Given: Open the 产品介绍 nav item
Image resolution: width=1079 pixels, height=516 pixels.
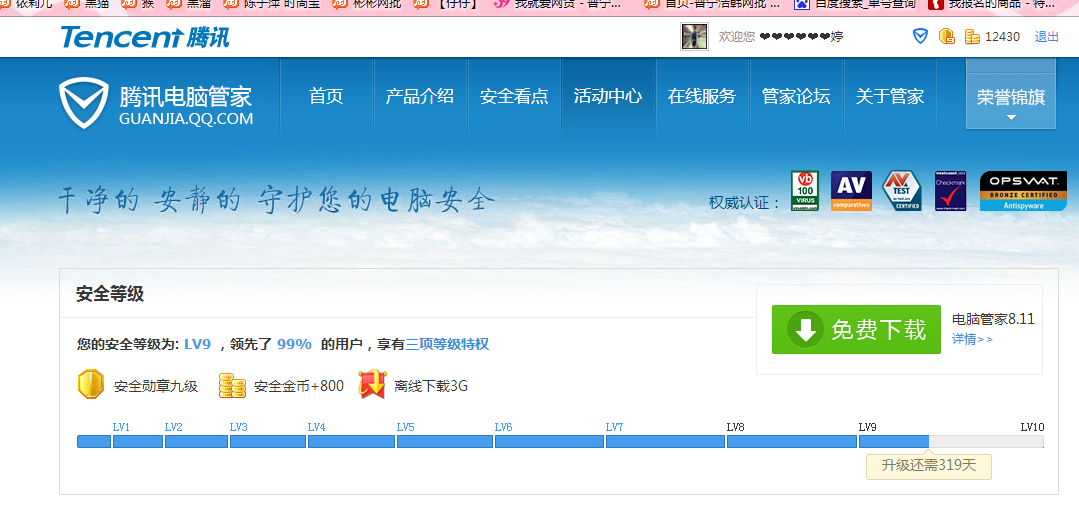Looking at the screenshot, I should coord(420,96).
